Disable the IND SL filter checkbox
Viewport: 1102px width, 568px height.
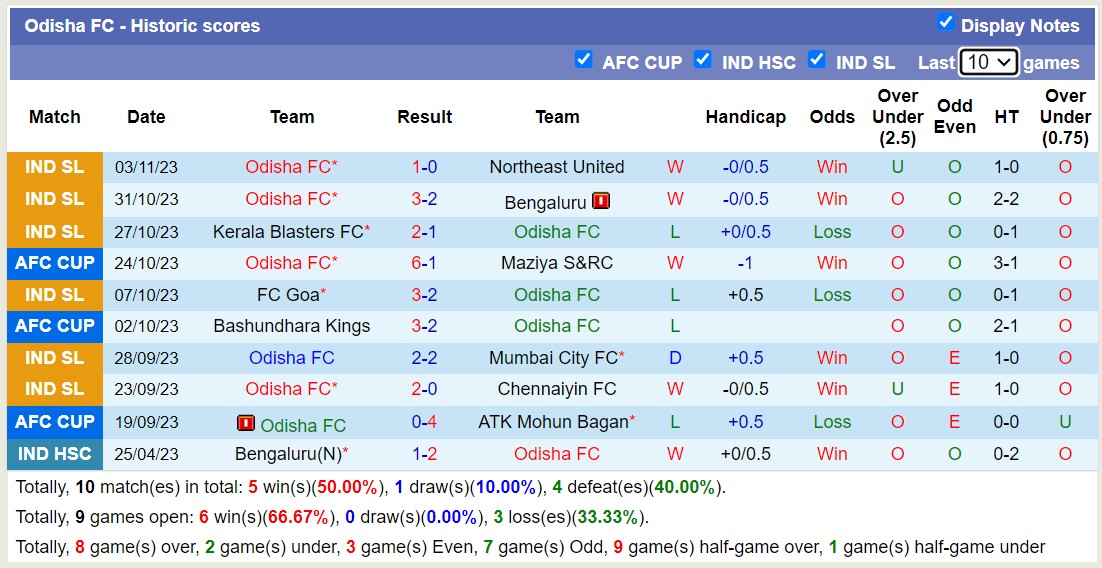(817, 60)
